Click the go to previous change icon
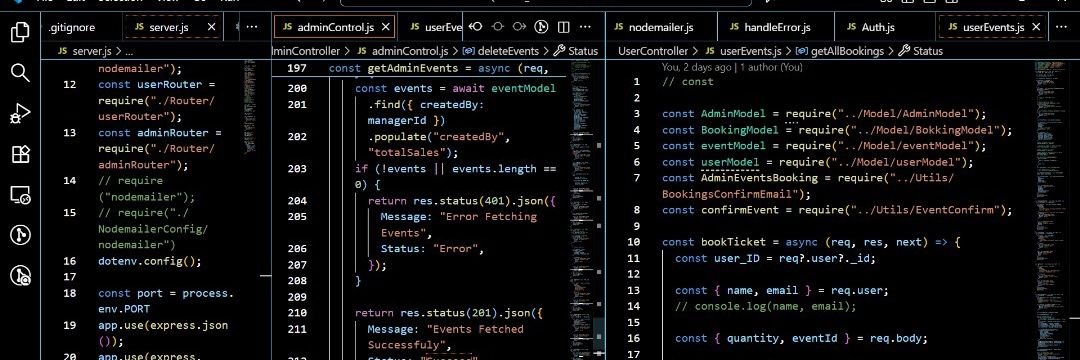 (x=475, y=27)
